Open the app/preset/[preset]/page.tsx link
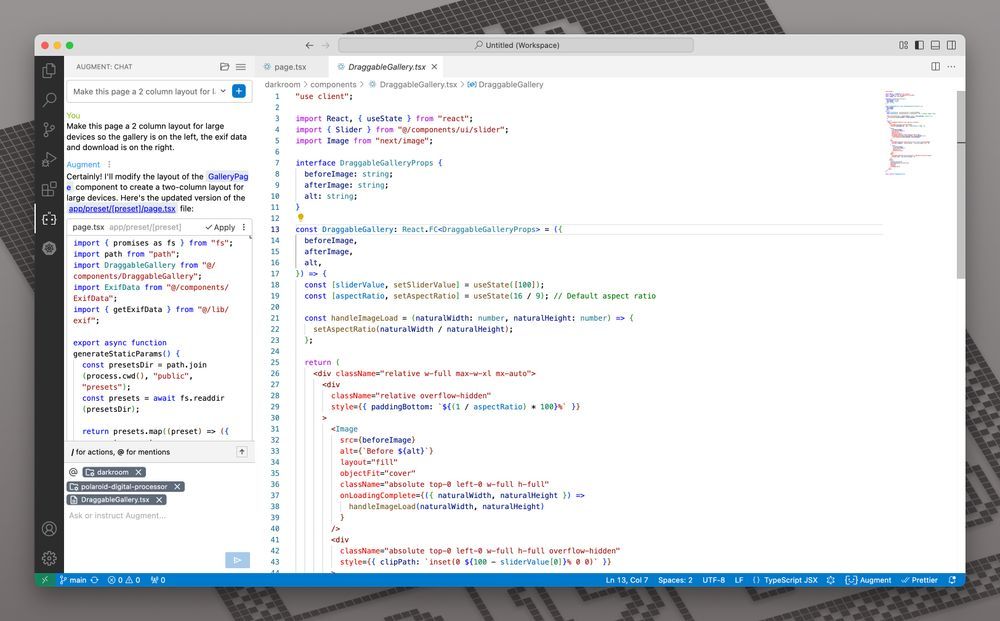Screen dimensions: 1000x621 (x=122, y=208)
